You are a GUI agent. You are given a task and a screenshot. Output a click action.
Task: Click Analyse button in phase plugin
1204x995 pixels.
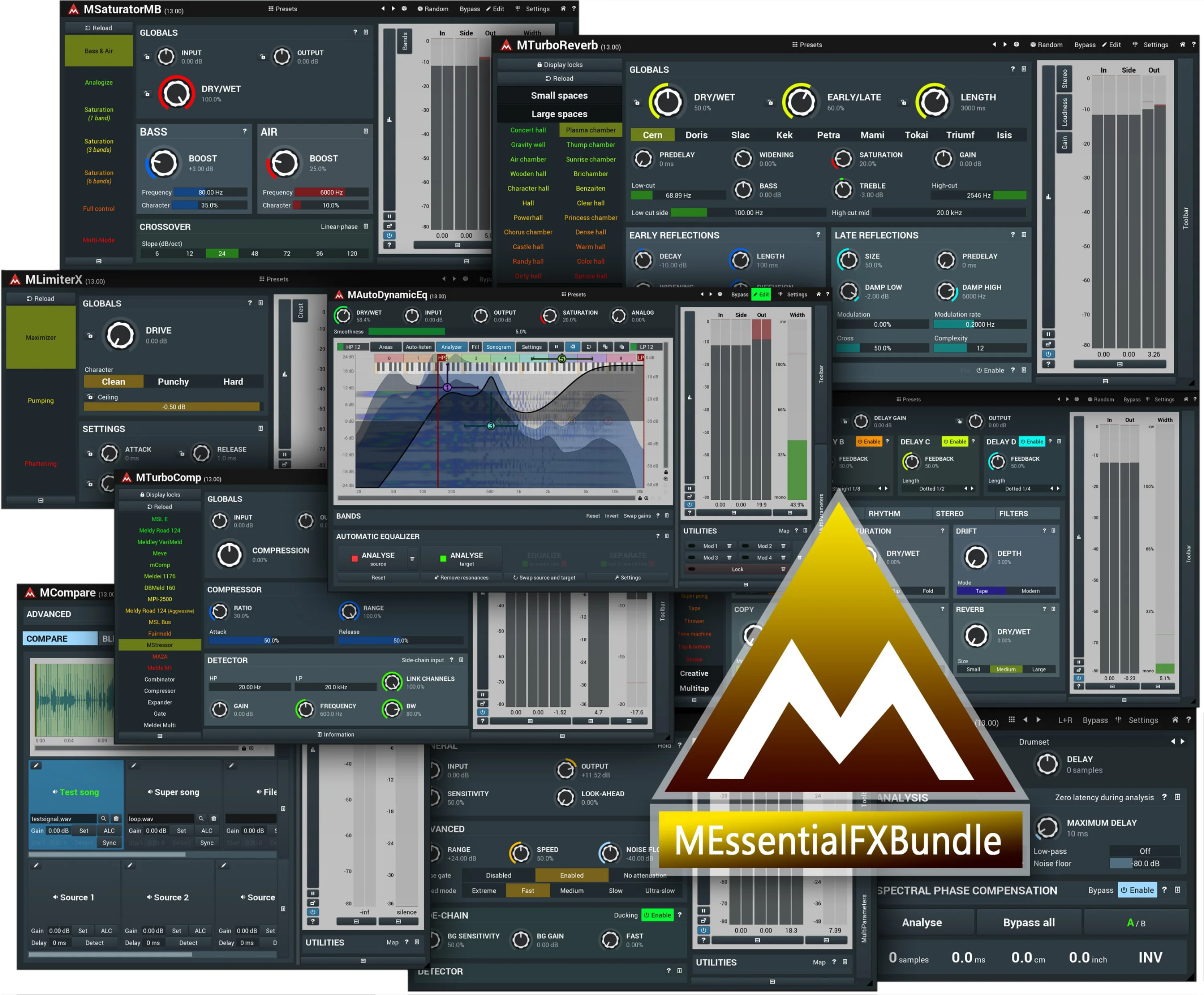point(922,922)
